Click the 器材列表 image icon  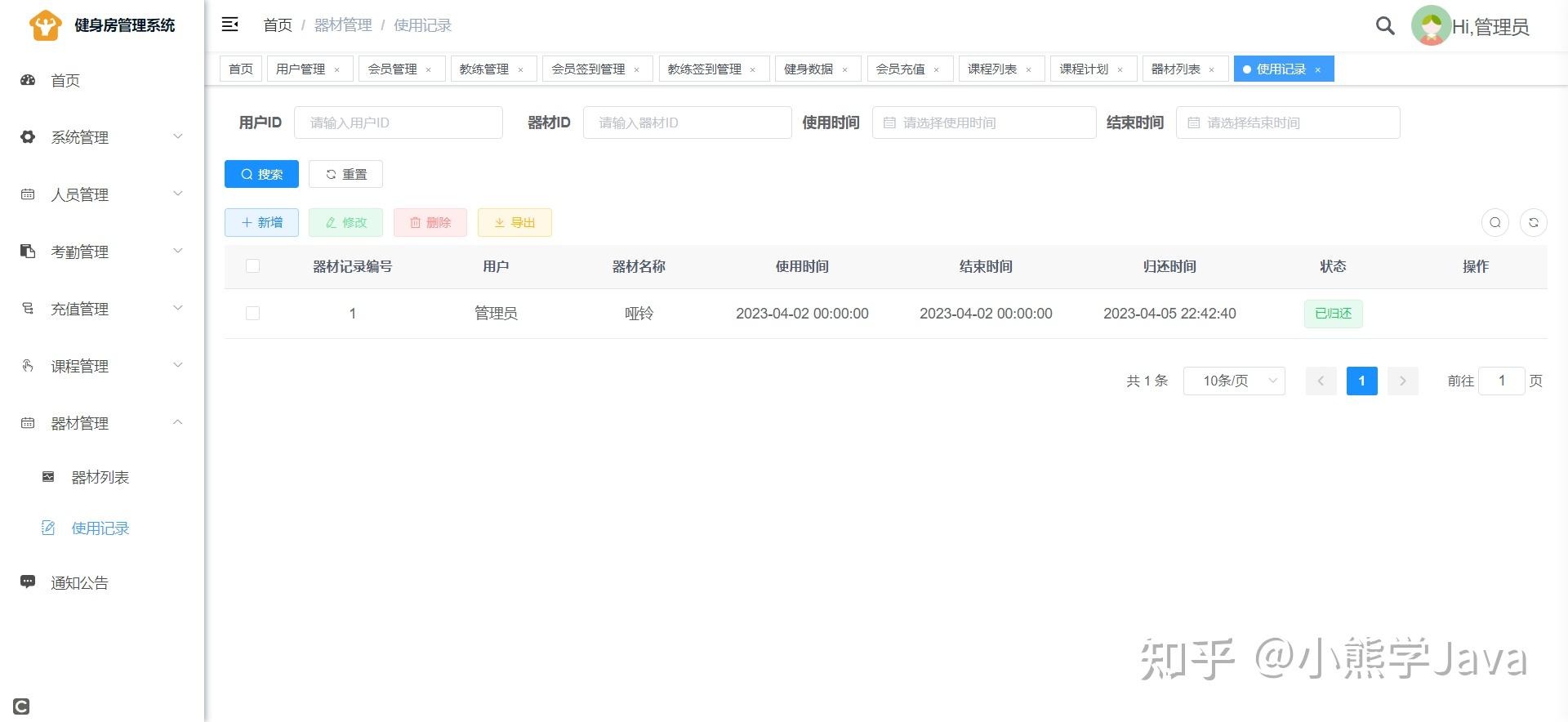tap(48, 477)
